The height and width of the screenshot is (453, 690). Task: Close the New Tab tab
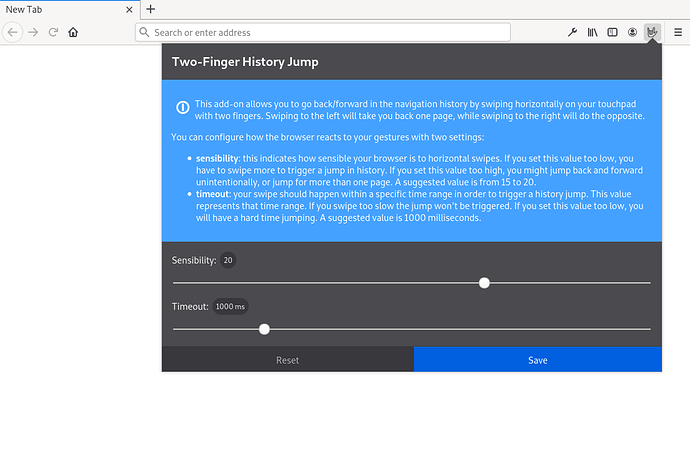point(129,10)
